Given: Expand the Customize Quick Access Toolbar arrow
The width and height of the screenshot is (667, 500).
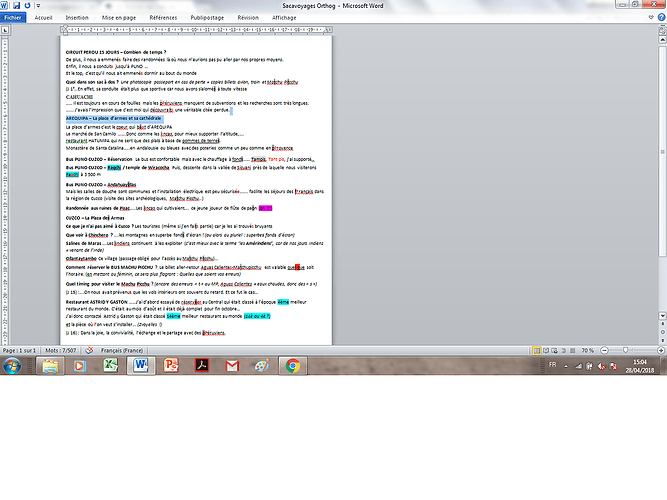Looking at the screenshot, I should (x=38, y=6).
